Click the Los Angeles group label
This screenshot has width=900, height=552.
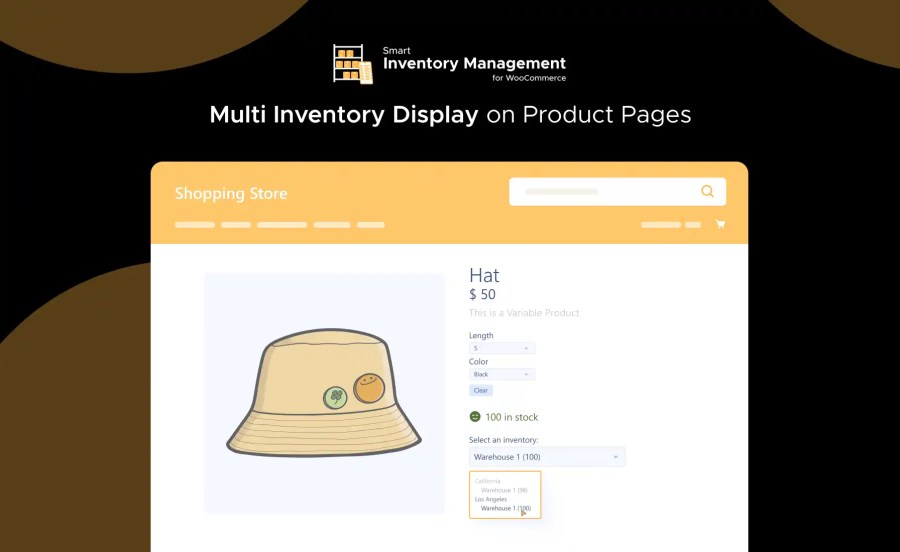point(491,499)
